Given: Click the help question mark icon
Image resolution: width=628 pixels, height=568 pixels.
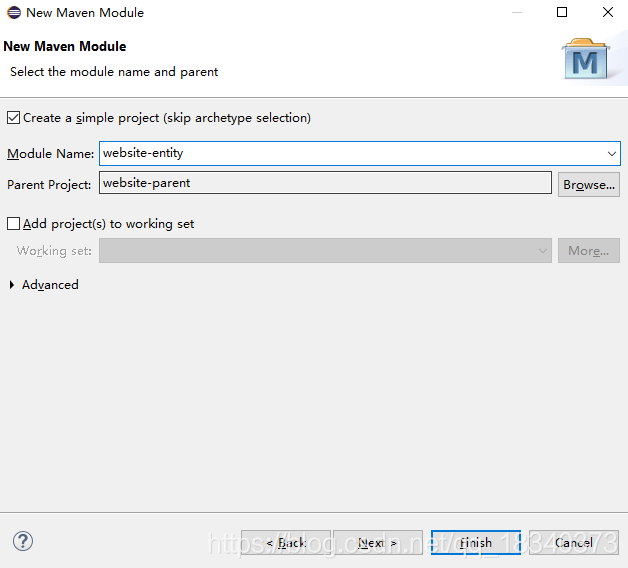Looking at the screenshot, I should 23,541.
